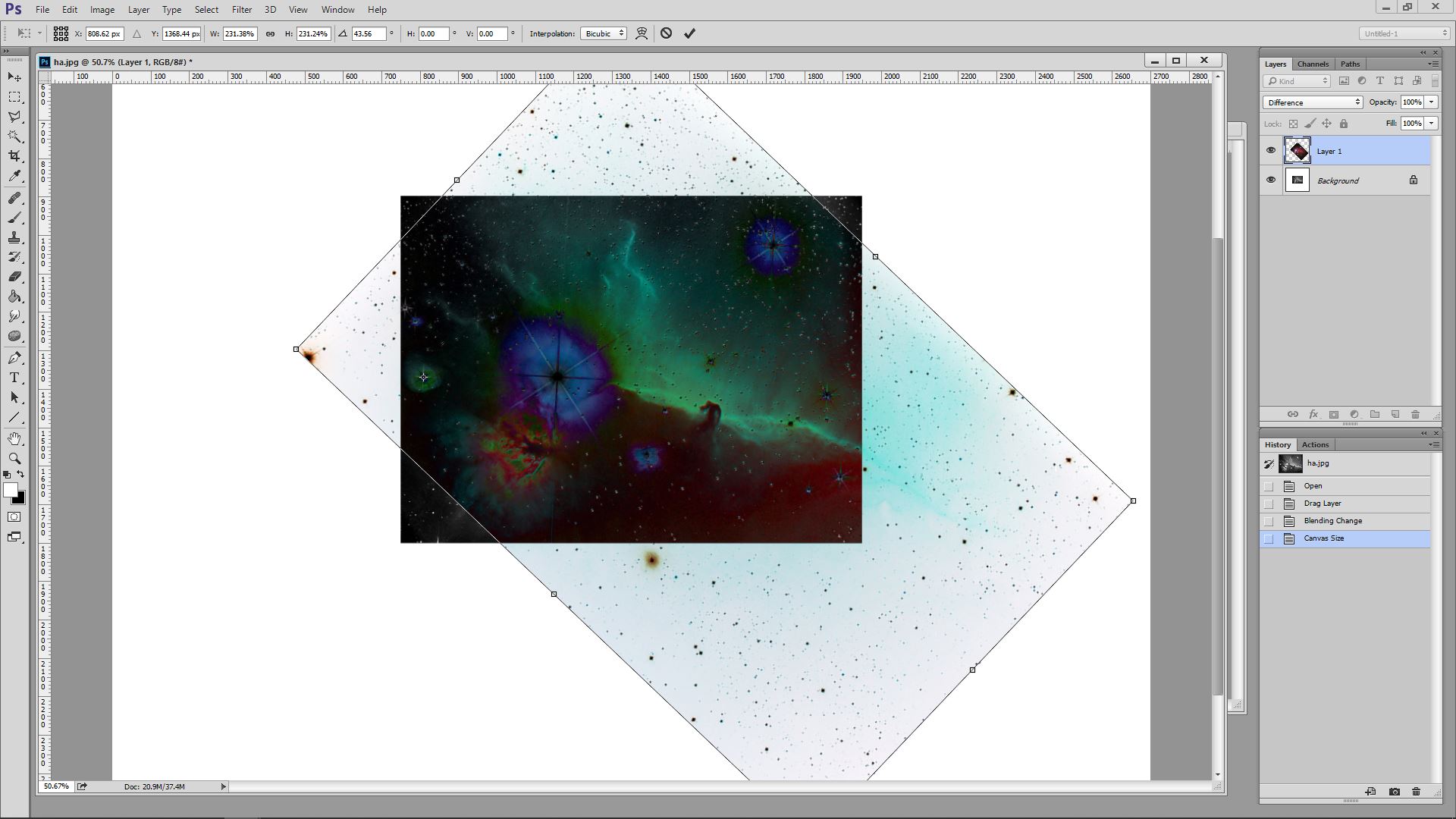Select the Paint Bucket tool
1456x819 pixels.
click(14, 297)
